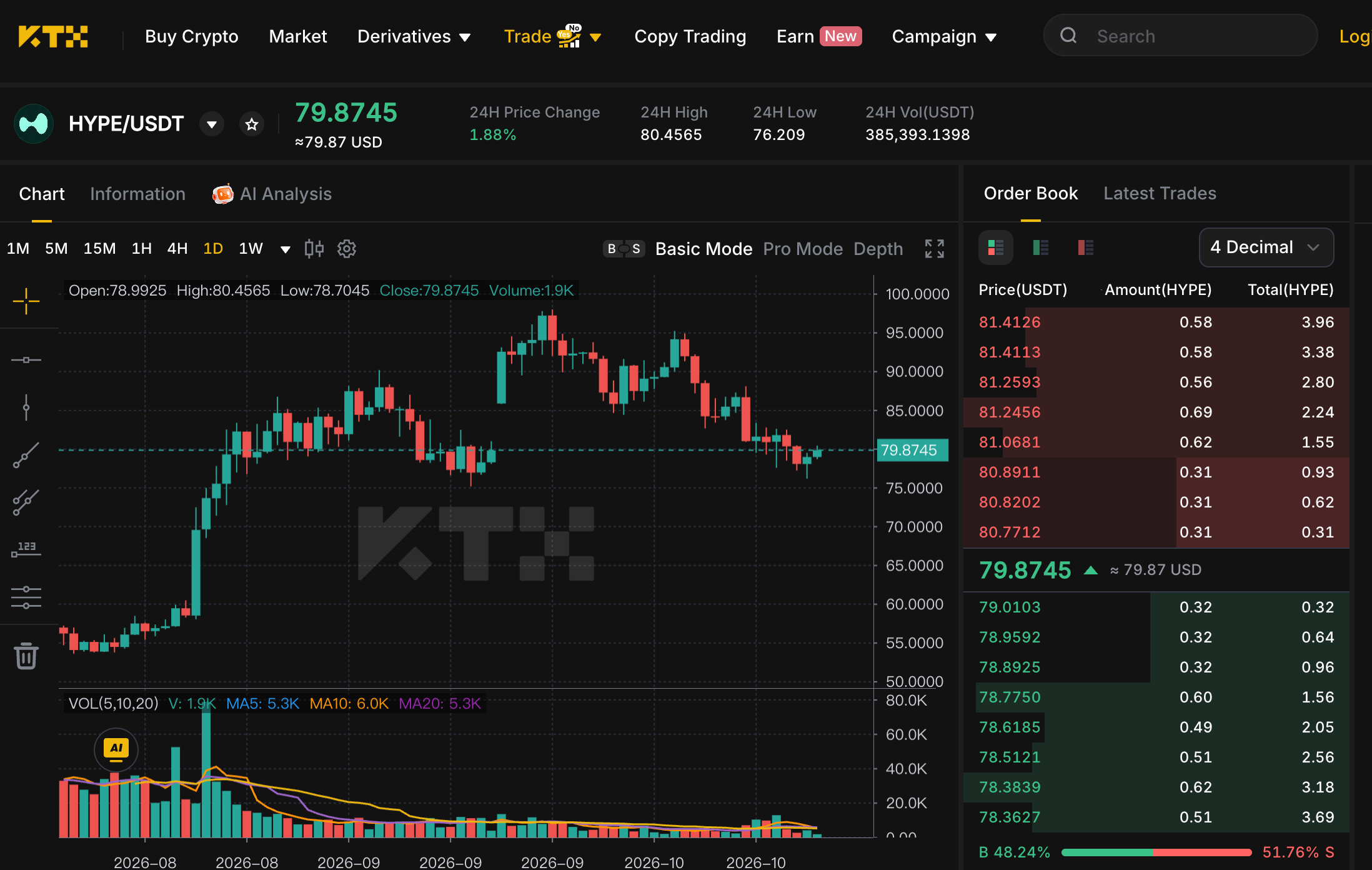The height and width of the screenshot is (870, 1372).
Task: Switch chart to Pro Mode
Action: click(803, 249)
